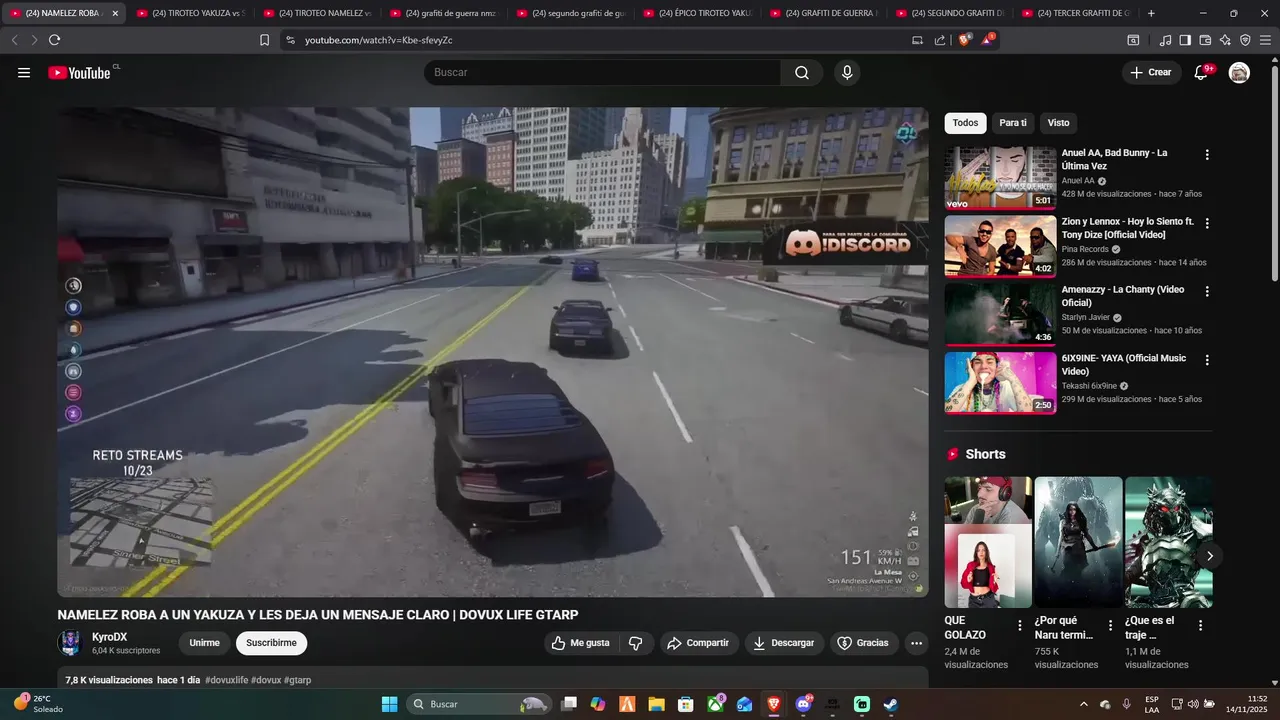
Task: Open Steam from the taskbar
Action: click(890, 704)
